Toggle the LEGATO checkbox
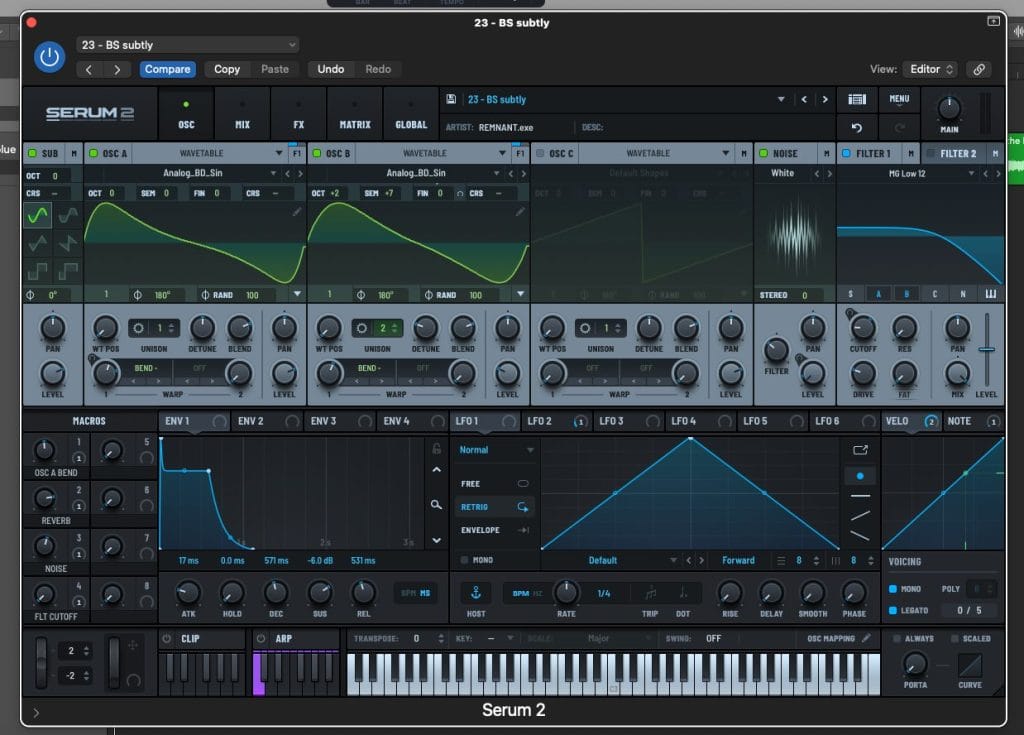This screenshot has height=735, width=1024. pyautogui.click(x=893, y=610)
